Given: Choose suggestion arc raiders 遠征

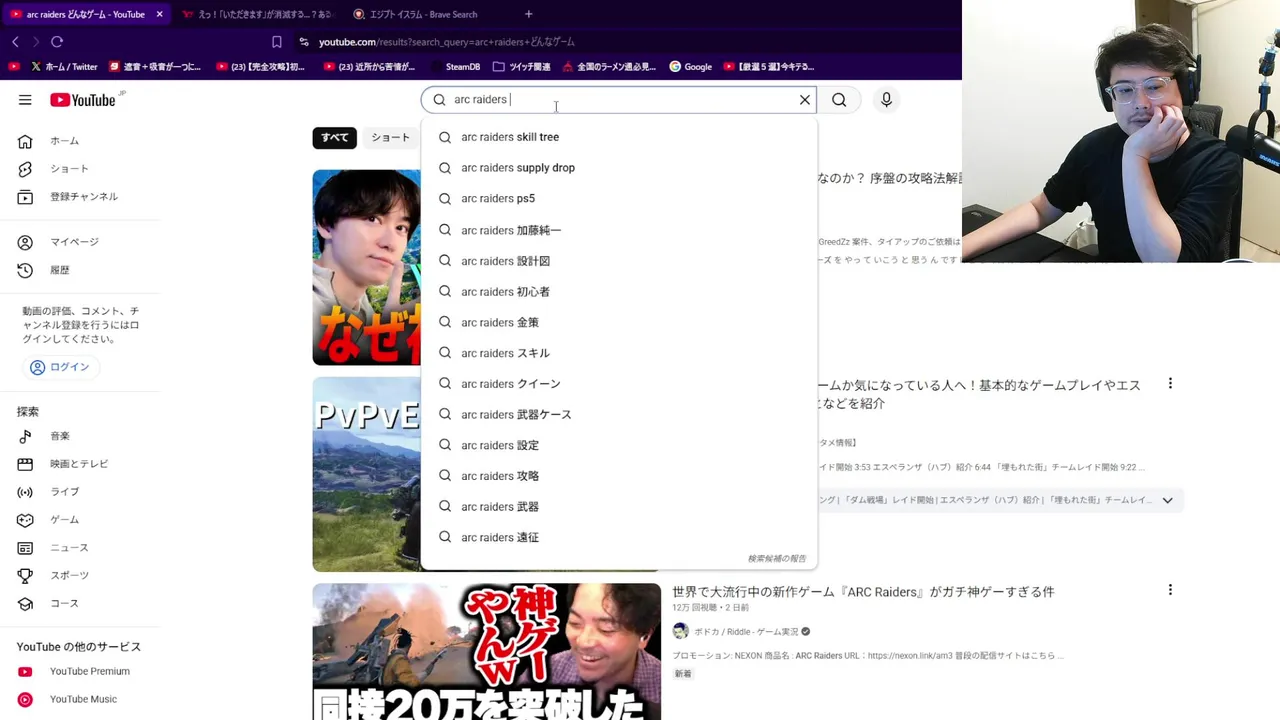Looking at the screenshot, I should point(619,538).
